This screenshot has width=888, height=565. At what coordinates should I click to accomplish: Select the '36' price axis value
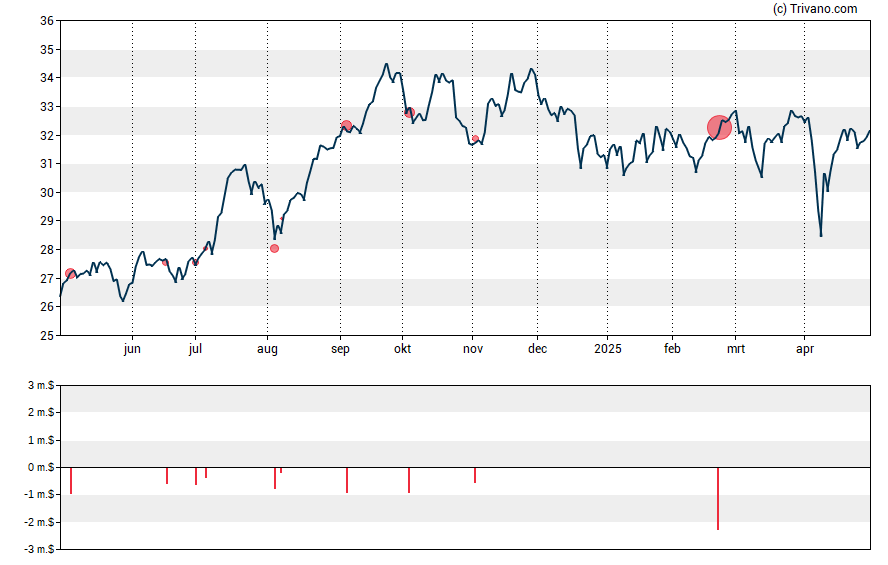click(47, 21)
